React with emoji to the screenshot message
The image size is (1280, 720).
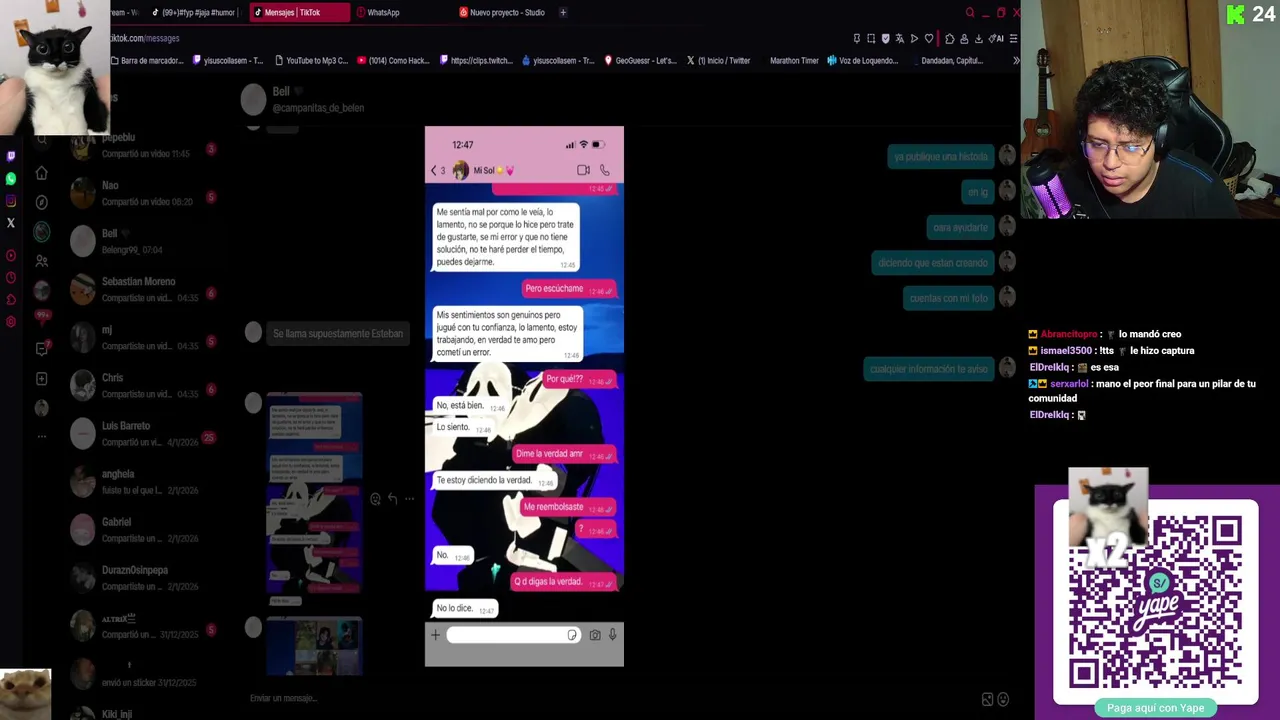375,499
